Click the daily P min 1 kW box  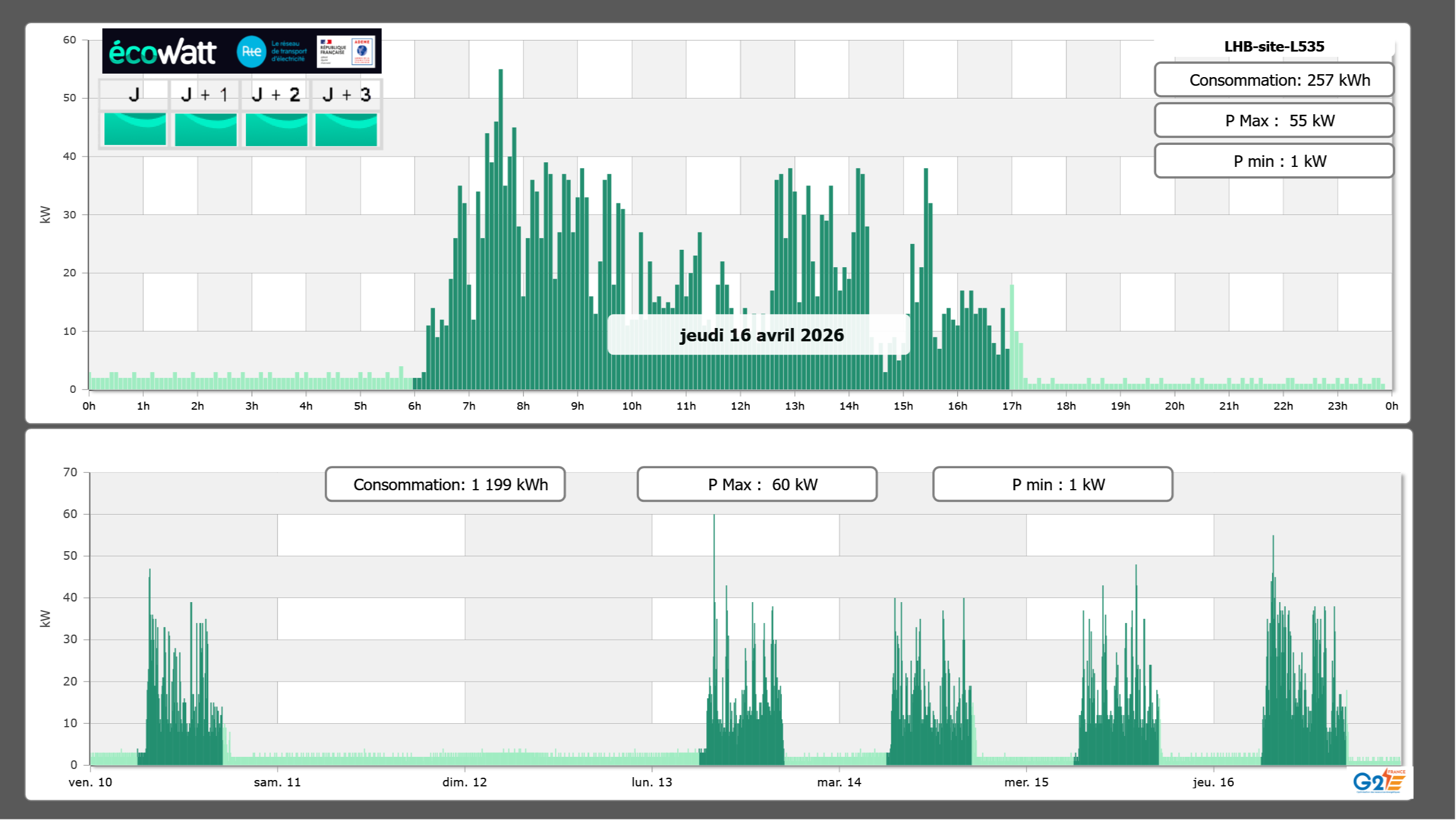pos(1273,161)
